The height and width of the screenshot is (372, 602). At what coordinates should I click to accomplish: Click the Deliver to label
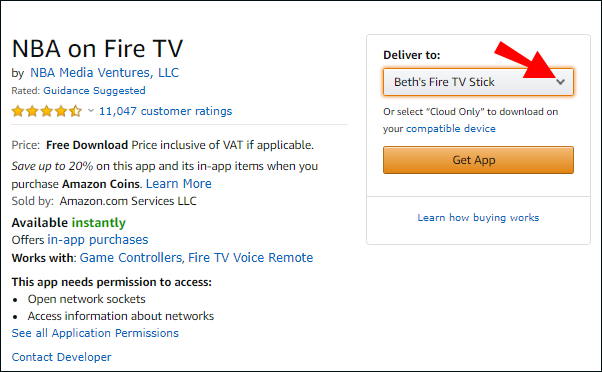point(412,55)
